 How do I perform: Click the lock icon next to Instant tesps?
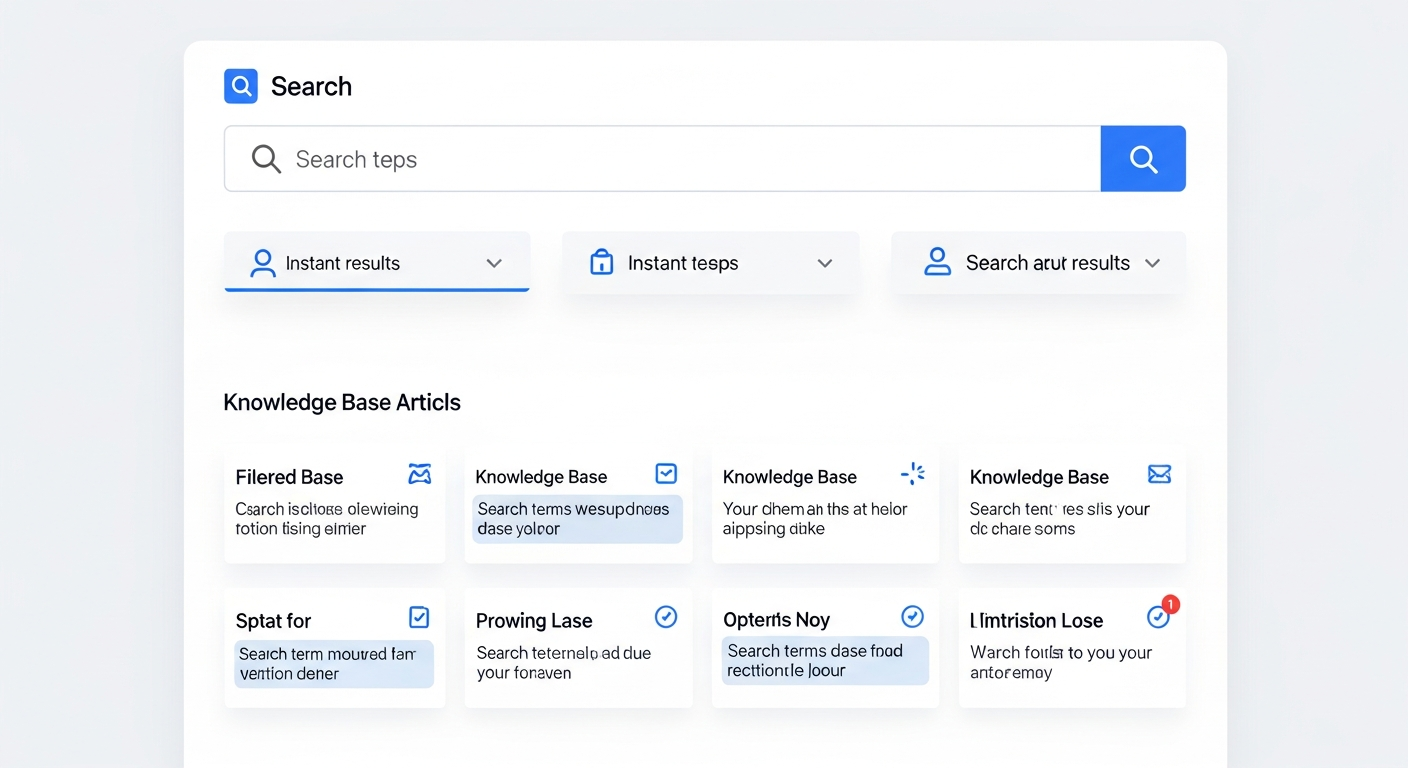[601, 262]
